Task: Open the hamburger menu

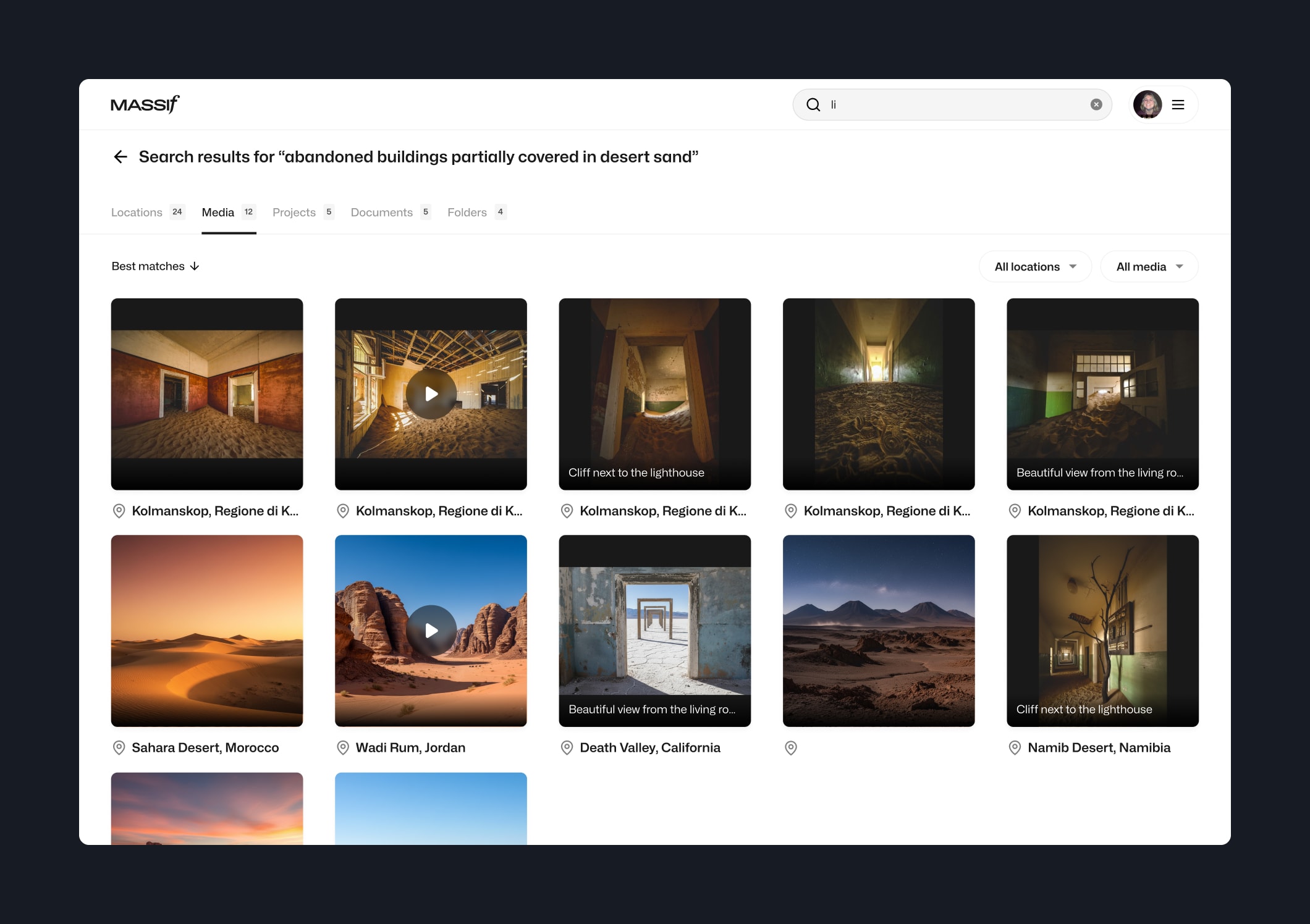Action: (x=1178, y=104)
